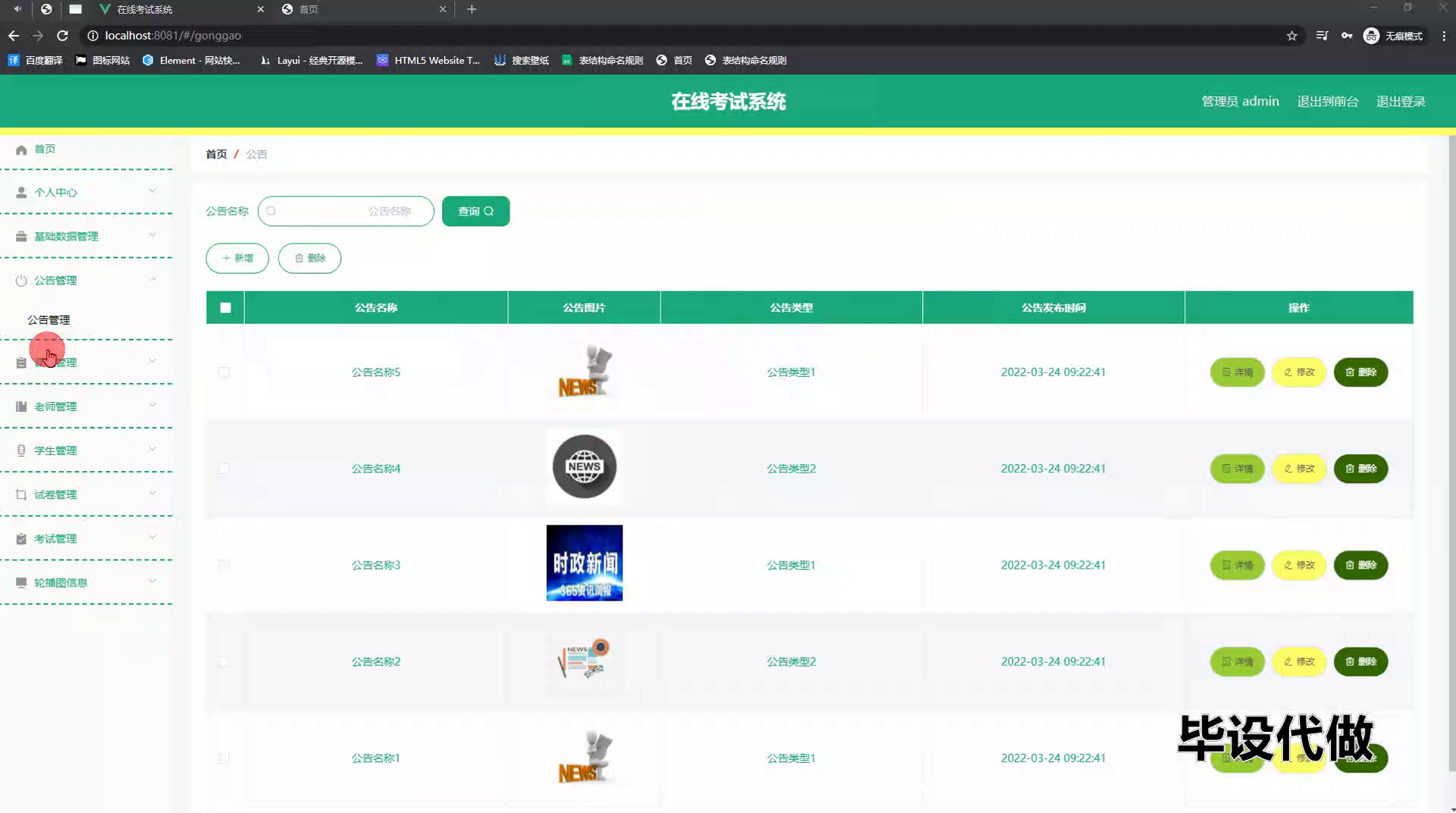Image resolution: width=1456 pixels, height=813 pixels.
Task: View 详情 for 公告名称3
Action: [1237, 565]
